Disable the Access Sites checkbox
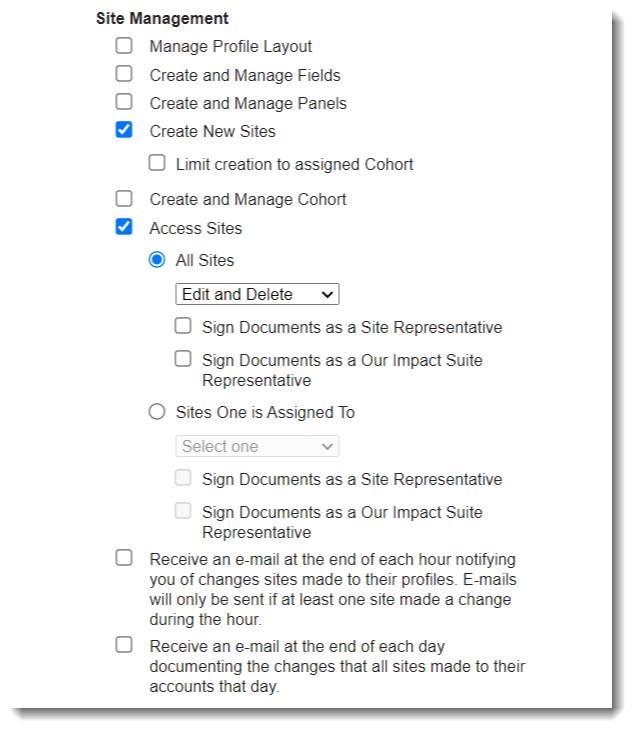The height and width of the screenshot is (731, 635). (x=124, y=227)
